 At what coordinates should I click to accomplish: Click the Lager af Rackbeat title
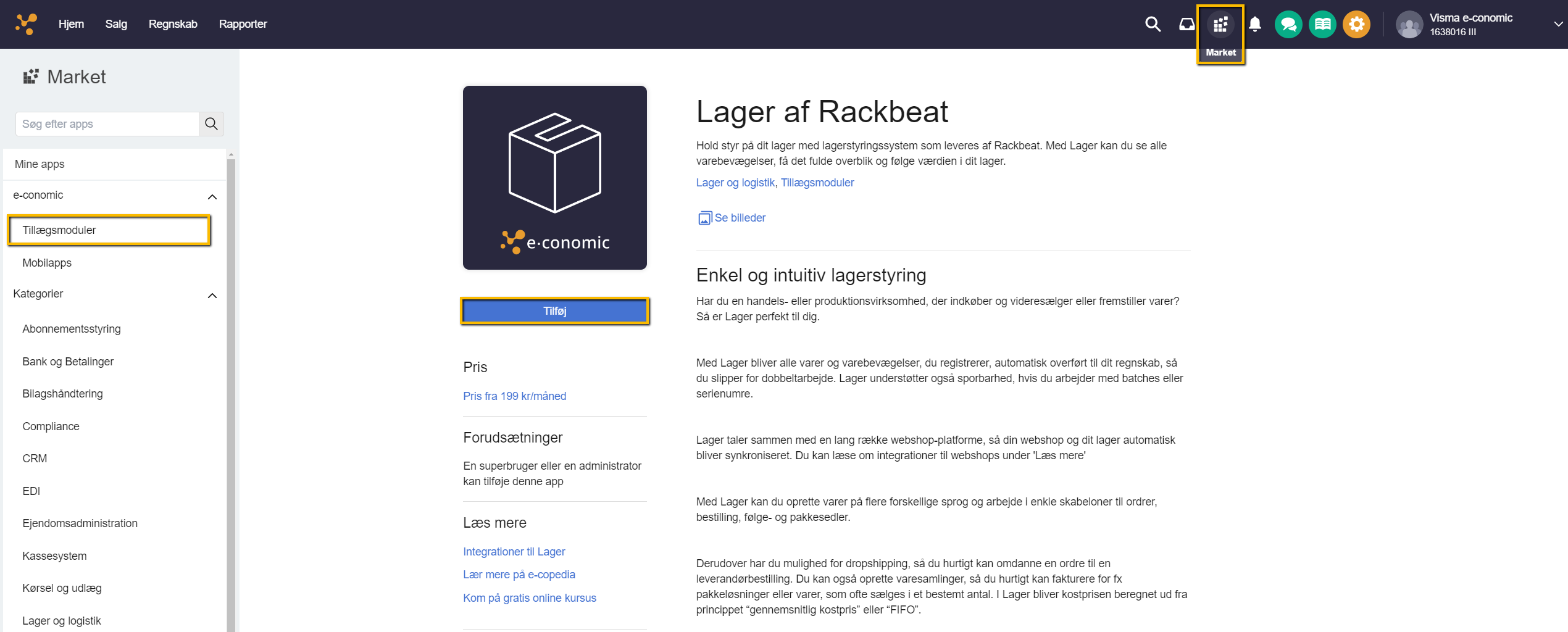[822, 112]
